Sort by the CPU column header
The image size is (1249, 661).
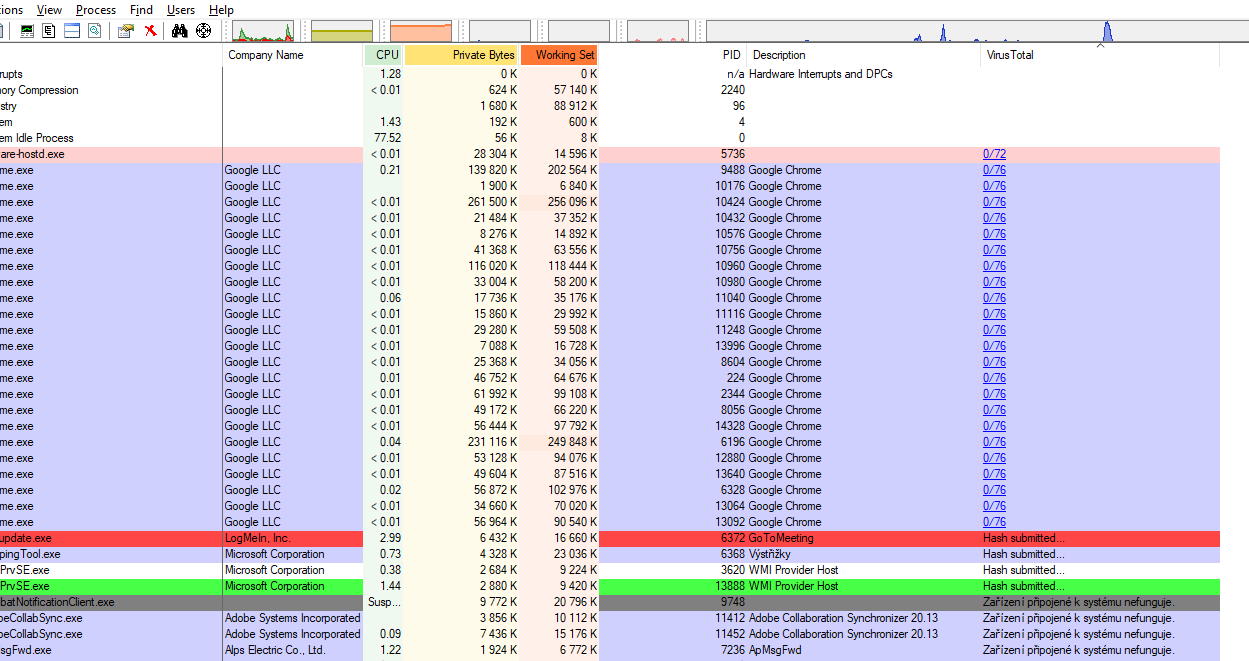pyautogui.click(x=386, y=55)
